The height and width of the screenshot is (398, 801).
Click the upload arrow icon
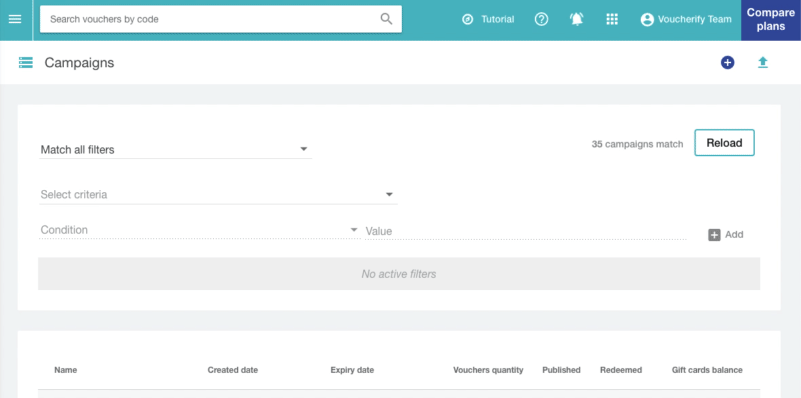[763, 63]
